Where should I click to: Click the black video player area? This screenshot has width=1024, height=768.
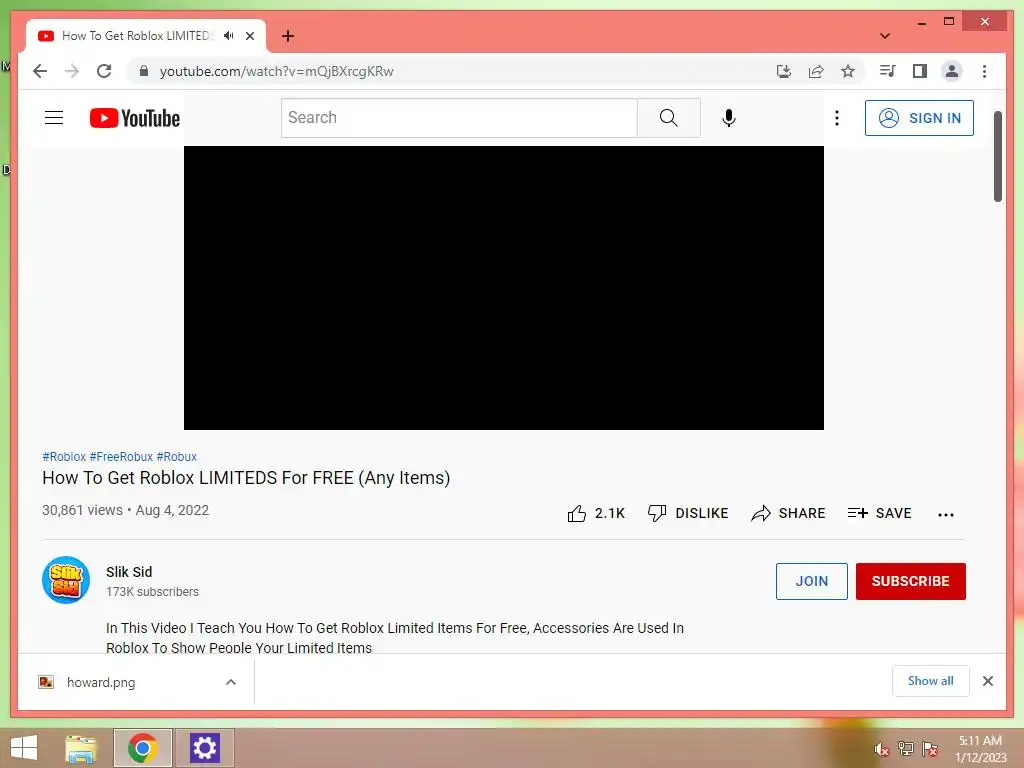504,287
